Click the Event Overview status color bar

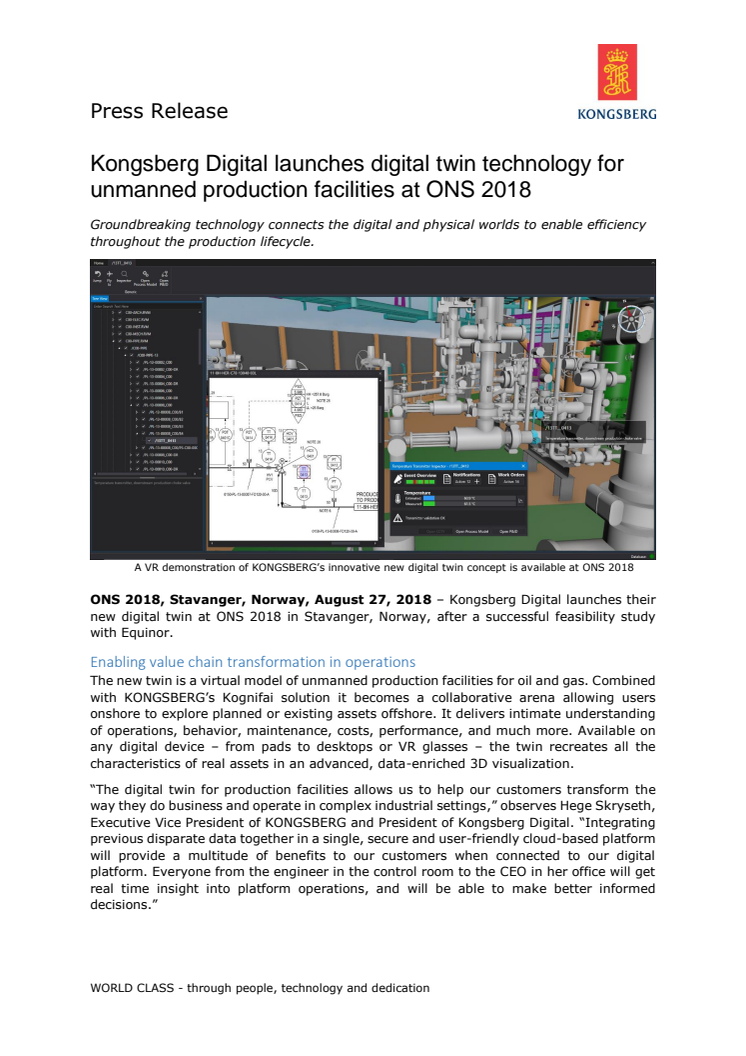coord(421,482)
